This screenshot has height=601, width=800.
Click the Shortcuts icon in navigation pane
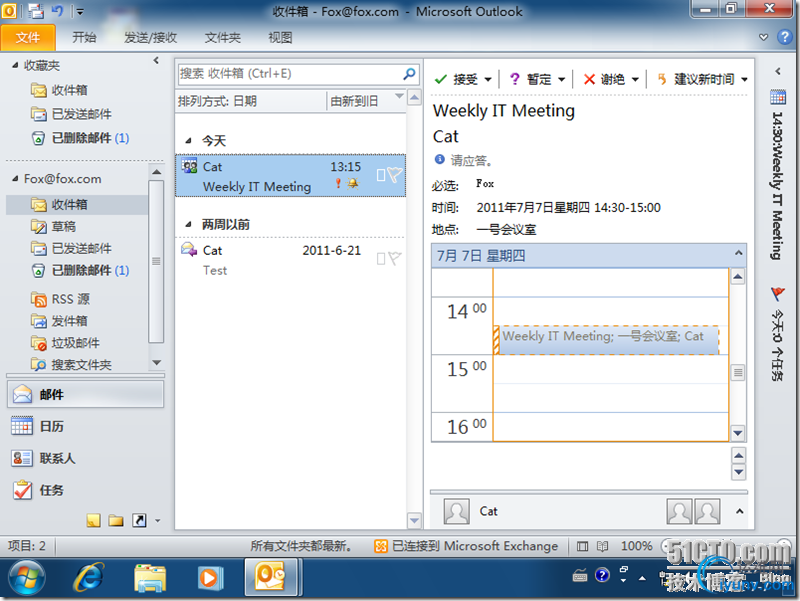[x=139, y=520]
